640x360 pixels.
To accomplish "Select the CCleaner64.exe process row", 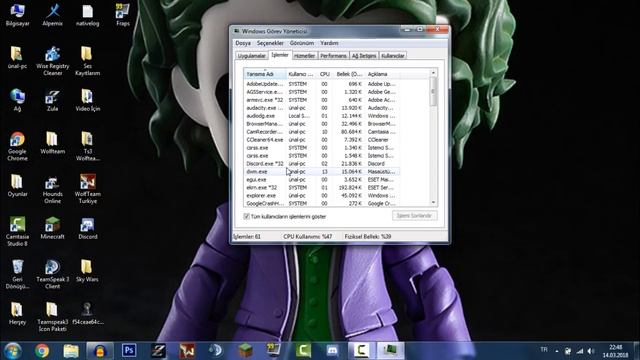I will 322,140.
